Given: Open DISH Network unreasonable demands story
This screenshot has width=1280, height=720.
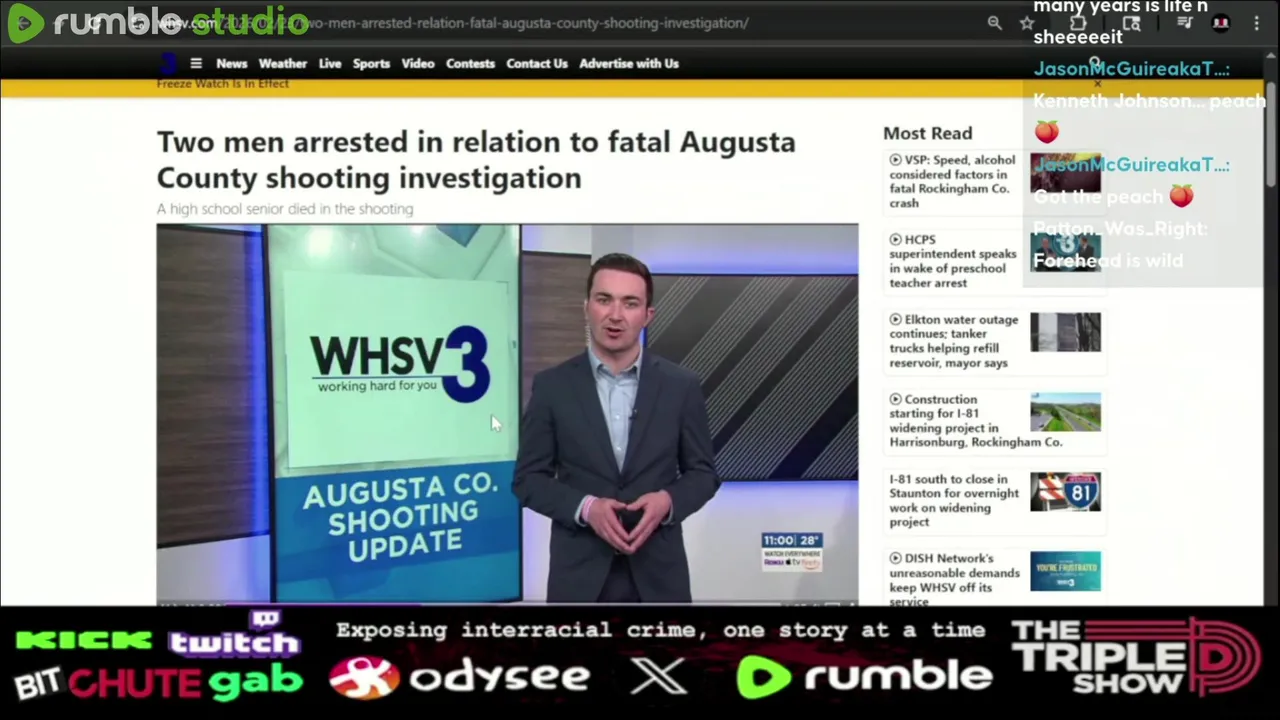Looking at the screenshot, I should (954, 580).
